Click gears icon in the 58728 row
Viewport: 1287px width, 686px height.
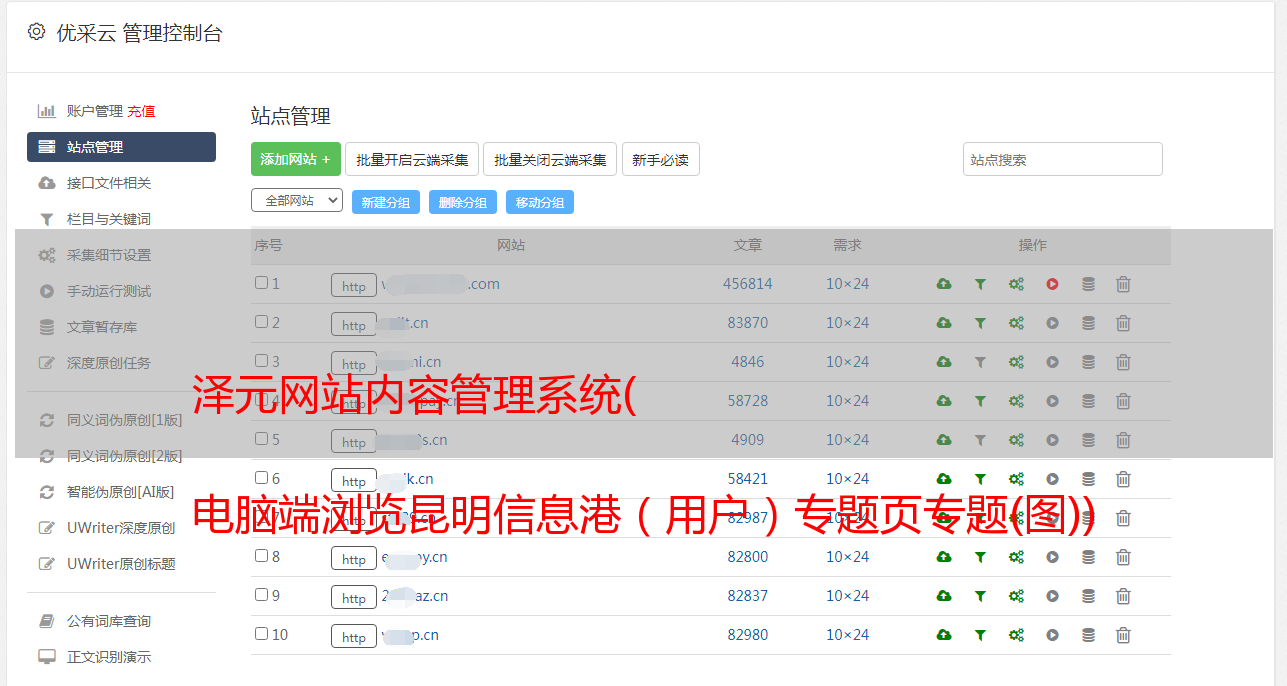(1016, 401)
